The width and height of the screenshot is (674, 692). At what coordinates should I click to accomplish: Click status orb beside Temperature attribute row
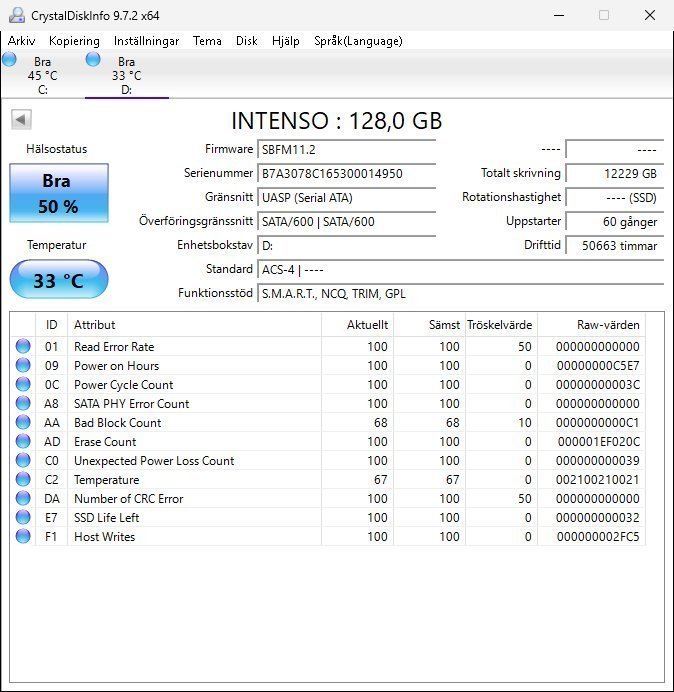tap(23, 480)
